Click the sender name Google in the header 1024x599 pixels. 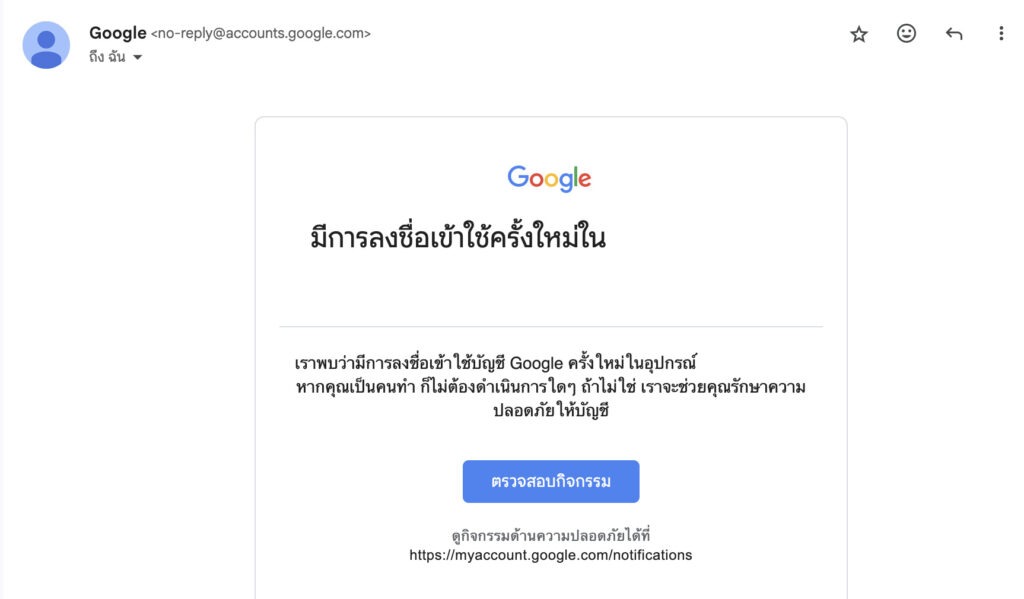(118, 33)
